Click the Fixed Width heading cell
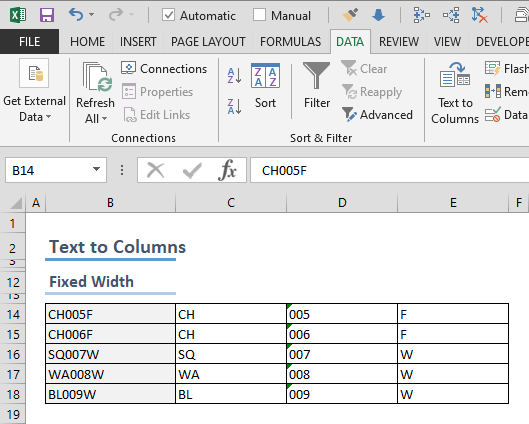The height and width of the screenshot is (424, 529). tap(110, 282)
